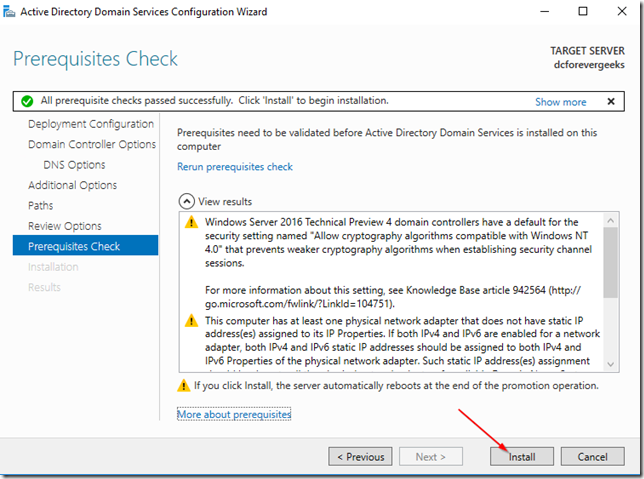Select Deployment Configuration in the sidebar
This screenshot has height=479, width=644.
91,124
